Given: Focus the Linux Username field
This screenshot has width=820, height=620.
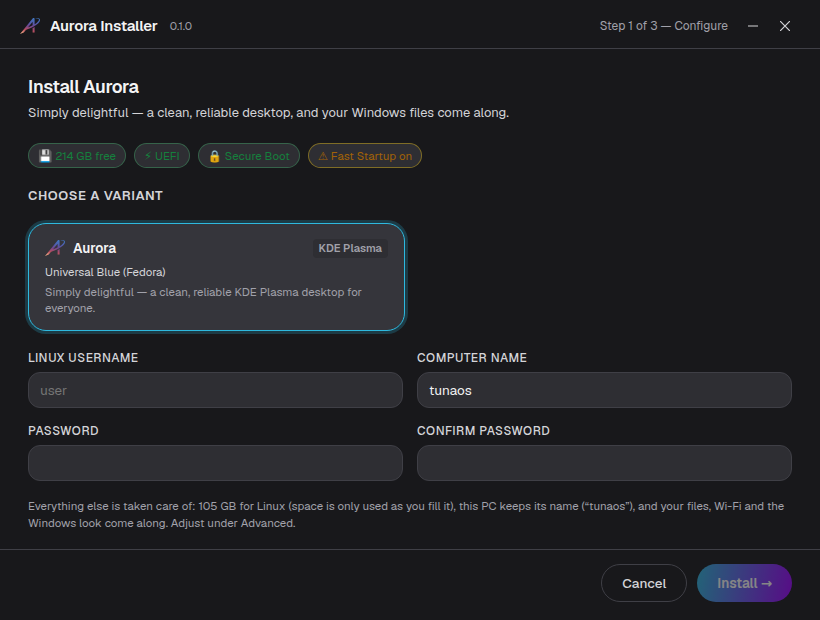Looking at the screenshot, I should (215, 390).
